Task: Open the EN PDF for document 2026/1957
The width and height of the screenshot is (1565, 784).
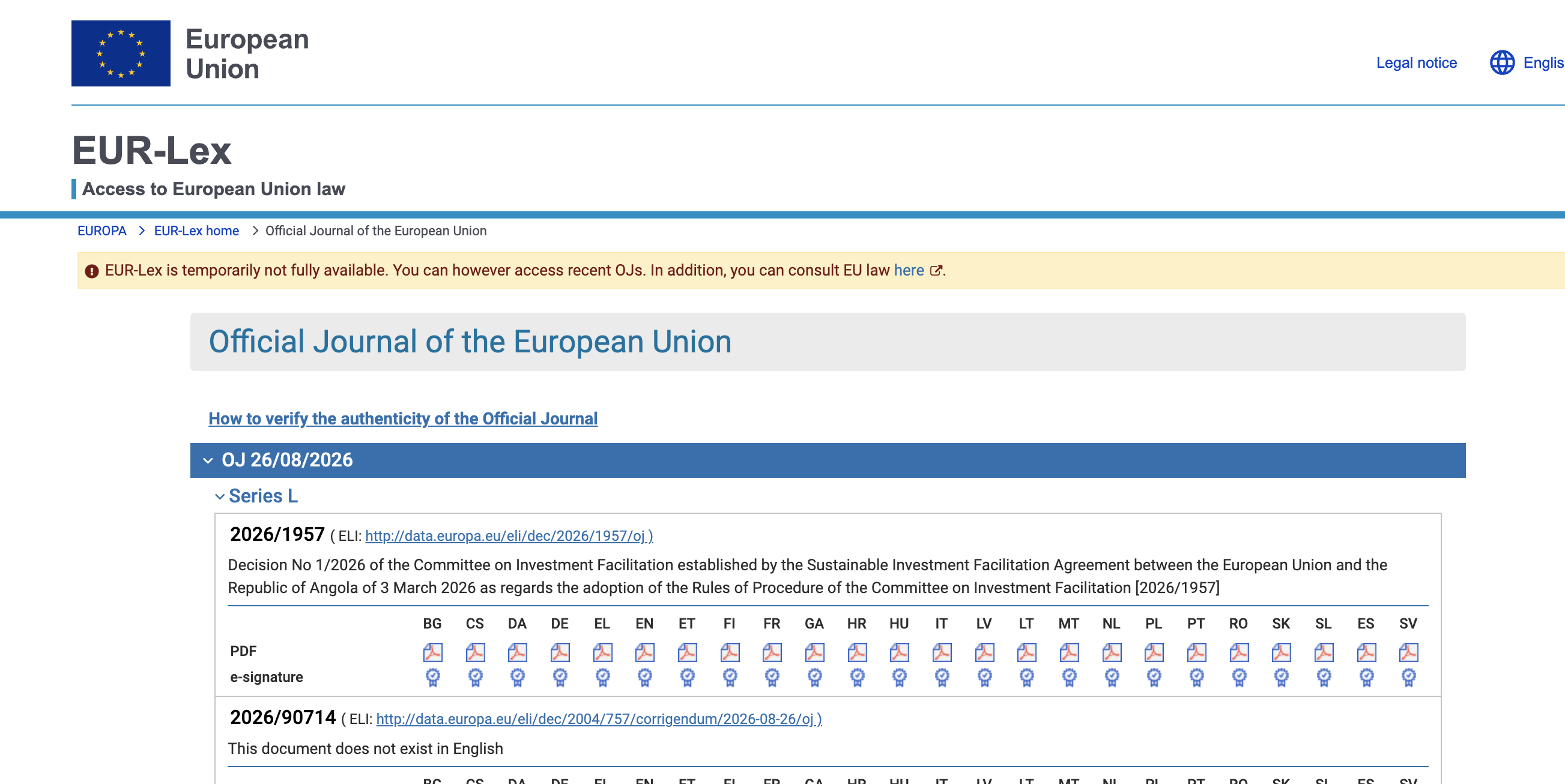Action: point(644,652)
